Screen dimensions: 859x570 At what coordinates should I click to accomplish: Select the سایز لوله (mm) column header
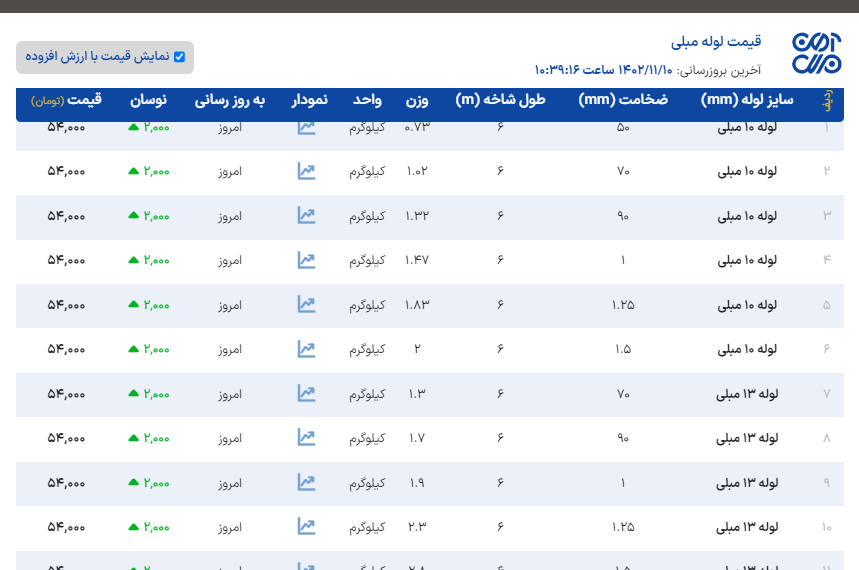pos(746,100)
